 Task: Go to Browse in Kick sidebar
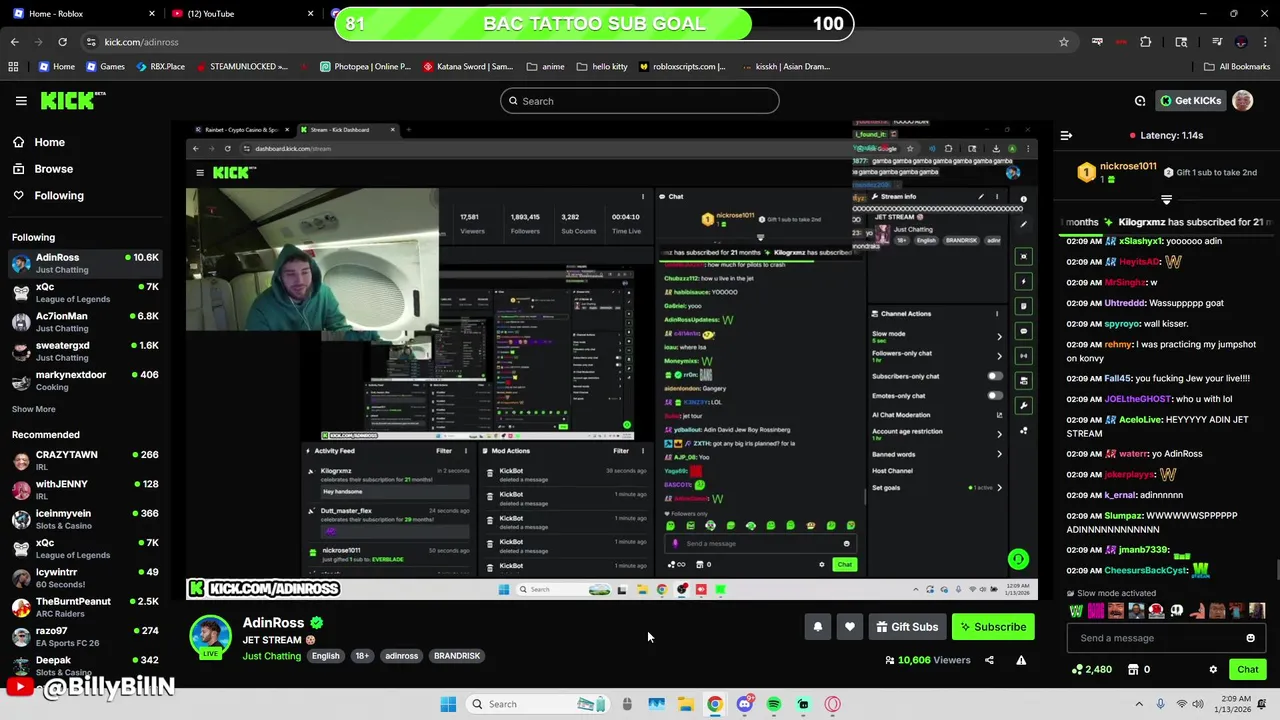[x=44, y=169]
